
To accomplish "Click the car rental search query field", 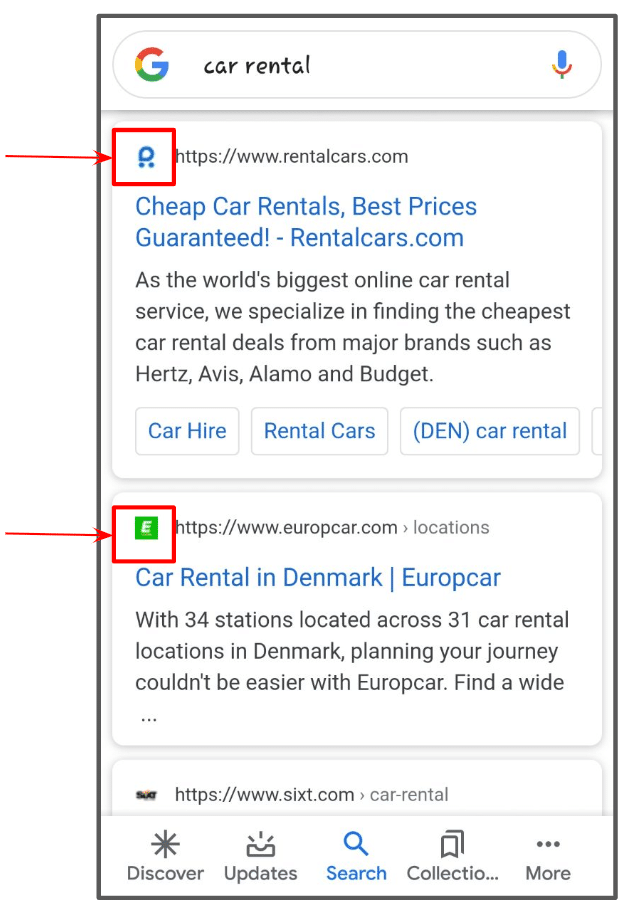I will 357,65.
